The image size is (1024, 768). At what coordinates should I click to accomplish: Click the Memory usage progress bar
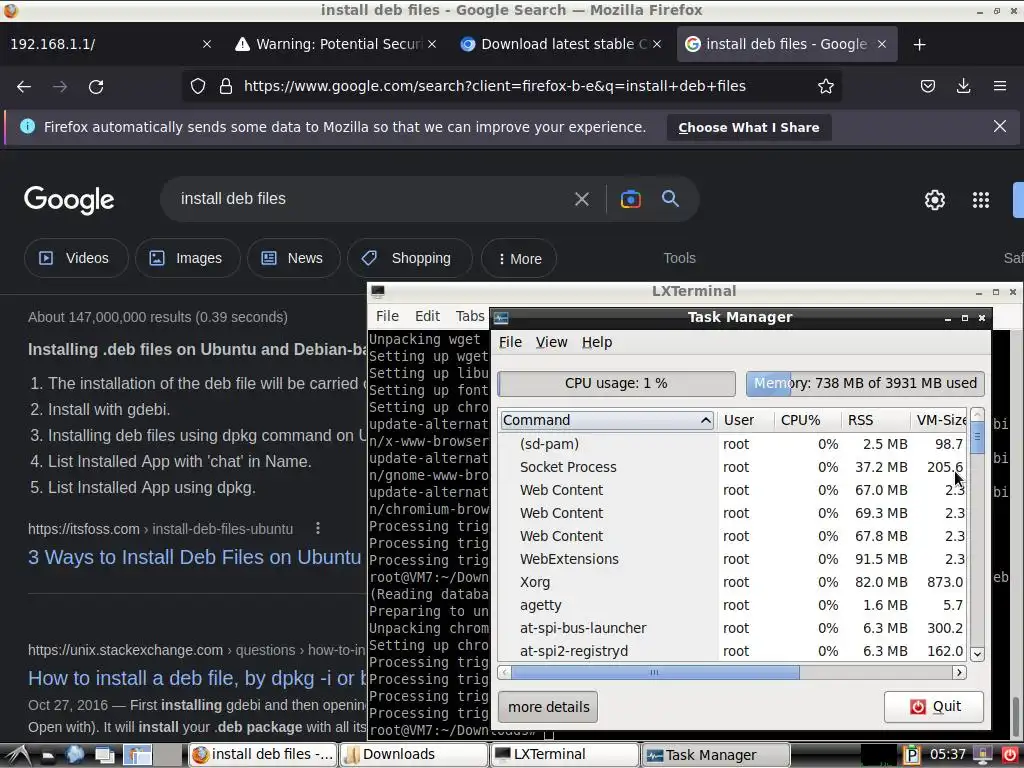tap(865, 383)
